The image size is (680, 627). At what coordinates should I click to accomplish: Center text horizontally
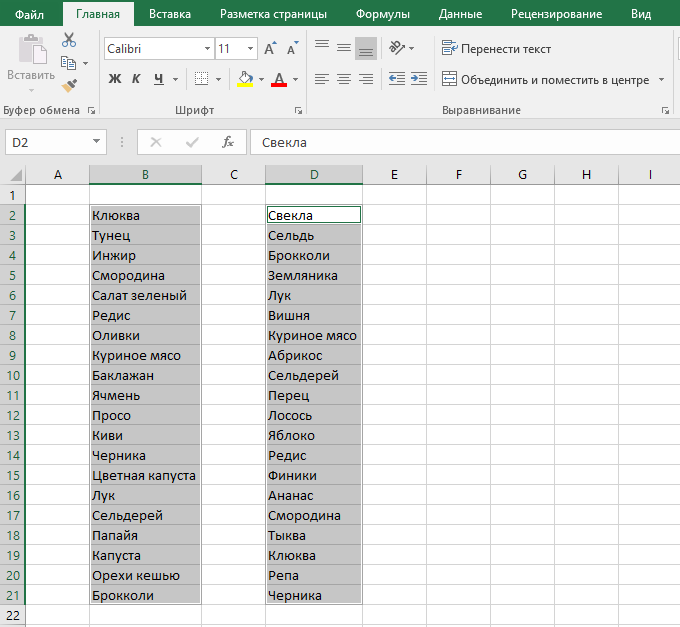tap(344, 79)
